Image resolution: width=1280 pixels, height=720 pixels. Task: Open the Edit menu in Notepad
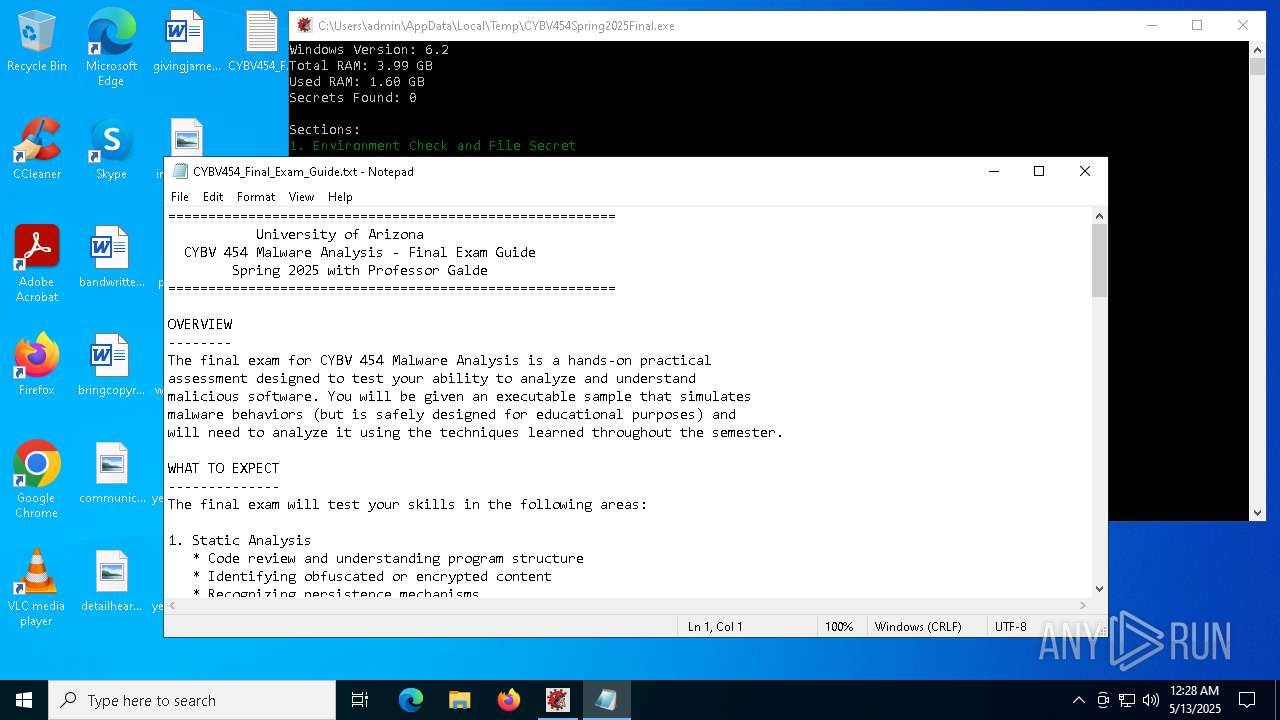pos(213,197)
